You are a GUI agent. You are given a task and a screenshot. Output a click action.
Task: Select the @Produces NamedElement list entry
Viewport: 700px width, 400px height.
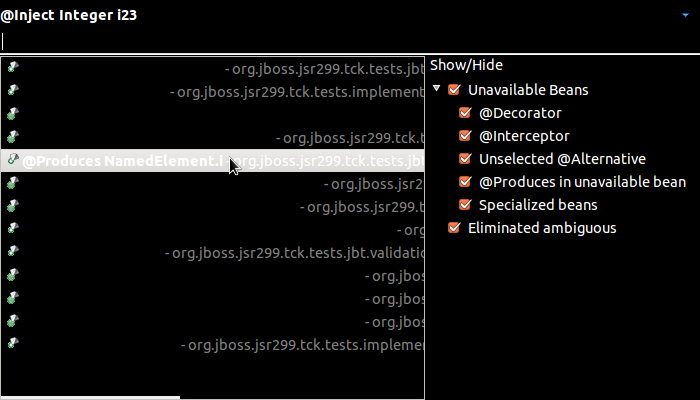120,160
